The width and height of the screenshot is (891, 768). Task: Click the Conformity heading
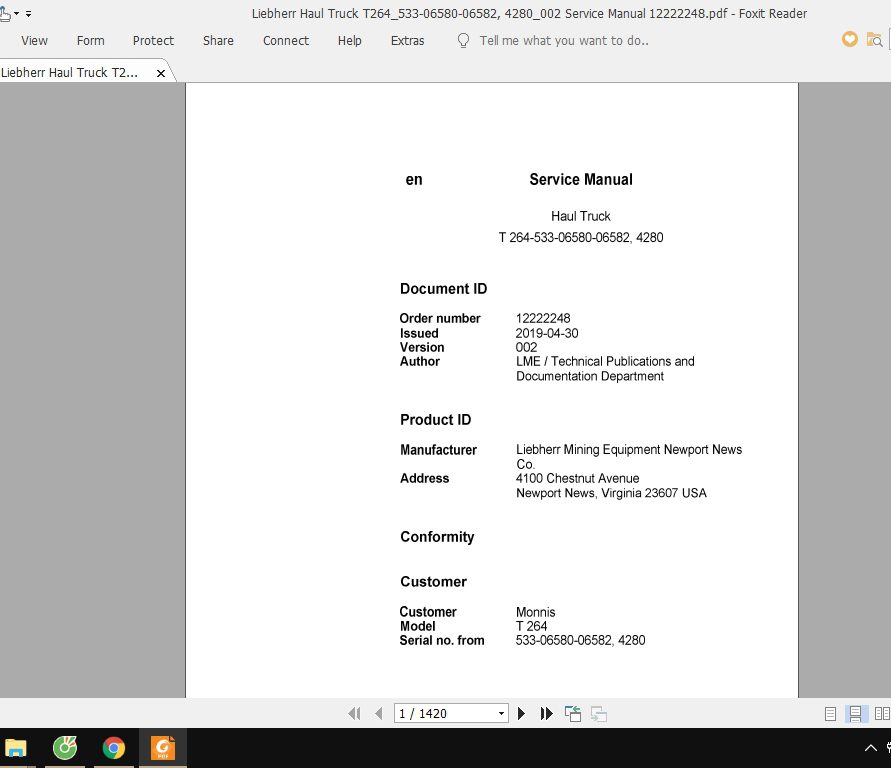point(437,537)
